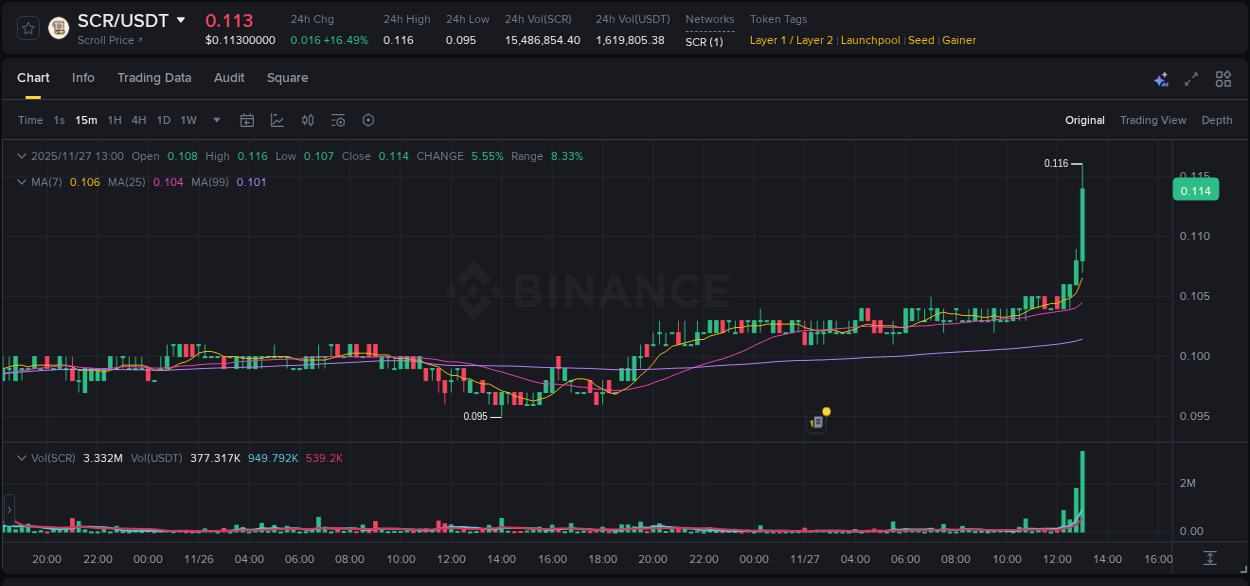Expand the extra timeframes dropdown arrow

(x=215, y=120)
